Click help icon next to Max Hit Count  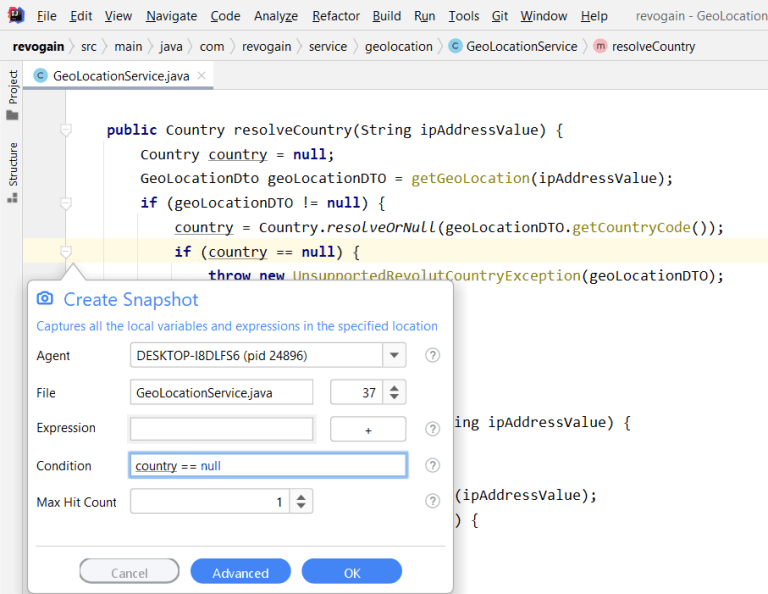tap(432, 501)
